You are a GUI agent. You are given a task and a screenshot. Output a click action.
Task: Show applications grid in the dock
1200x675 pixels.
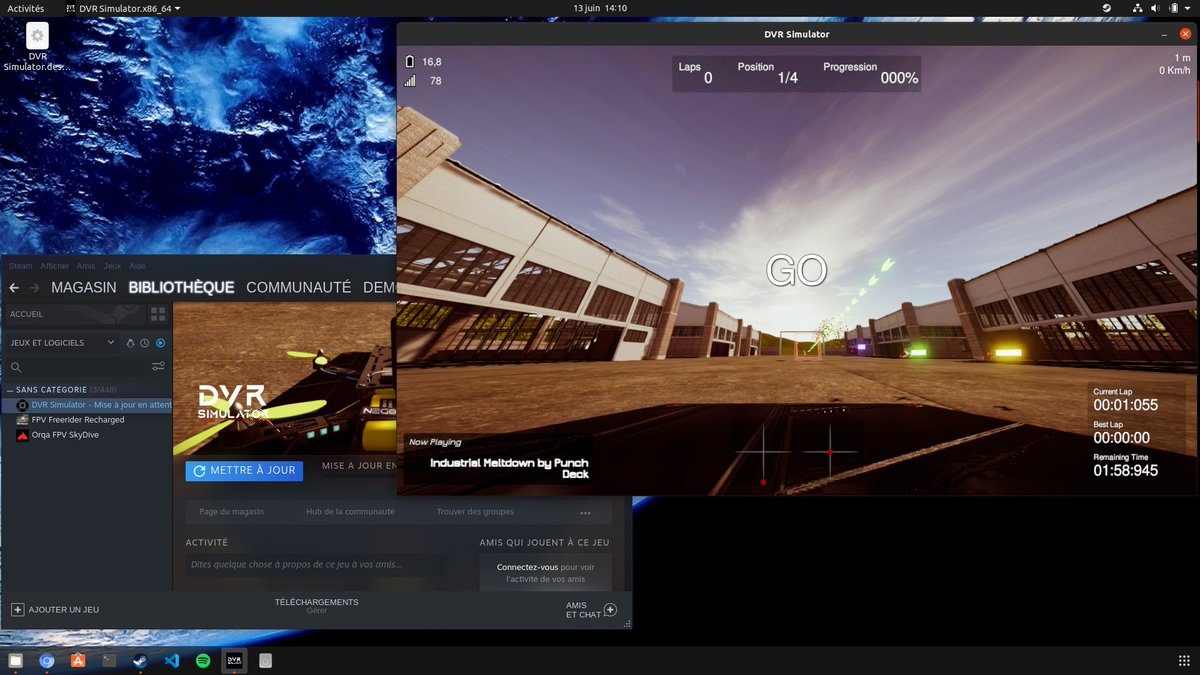point(1185,660)
